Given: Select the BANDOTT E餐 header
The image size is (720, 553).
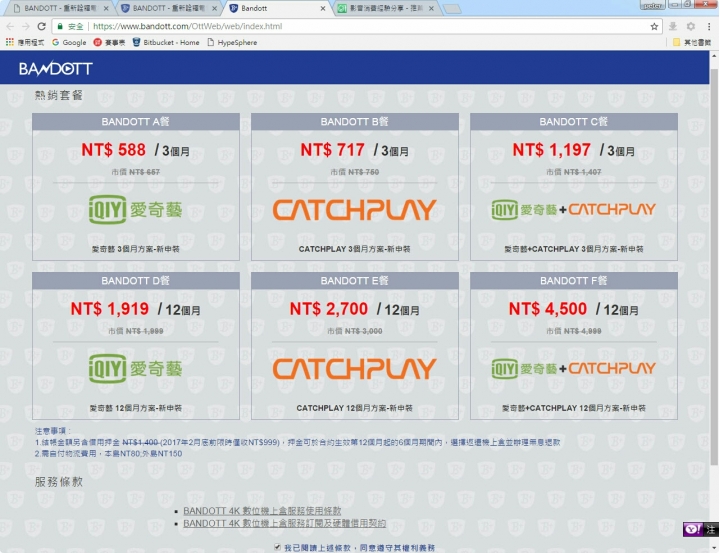Looking at the screenshot, I should click(x=354, y=280).
